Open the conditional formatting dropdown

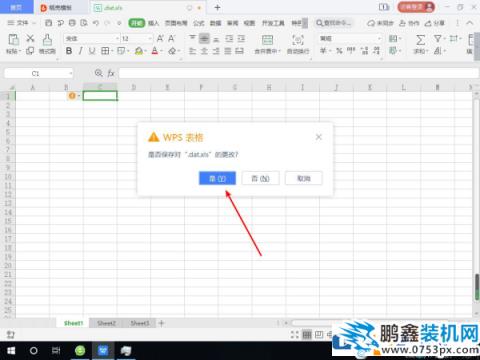395,38
